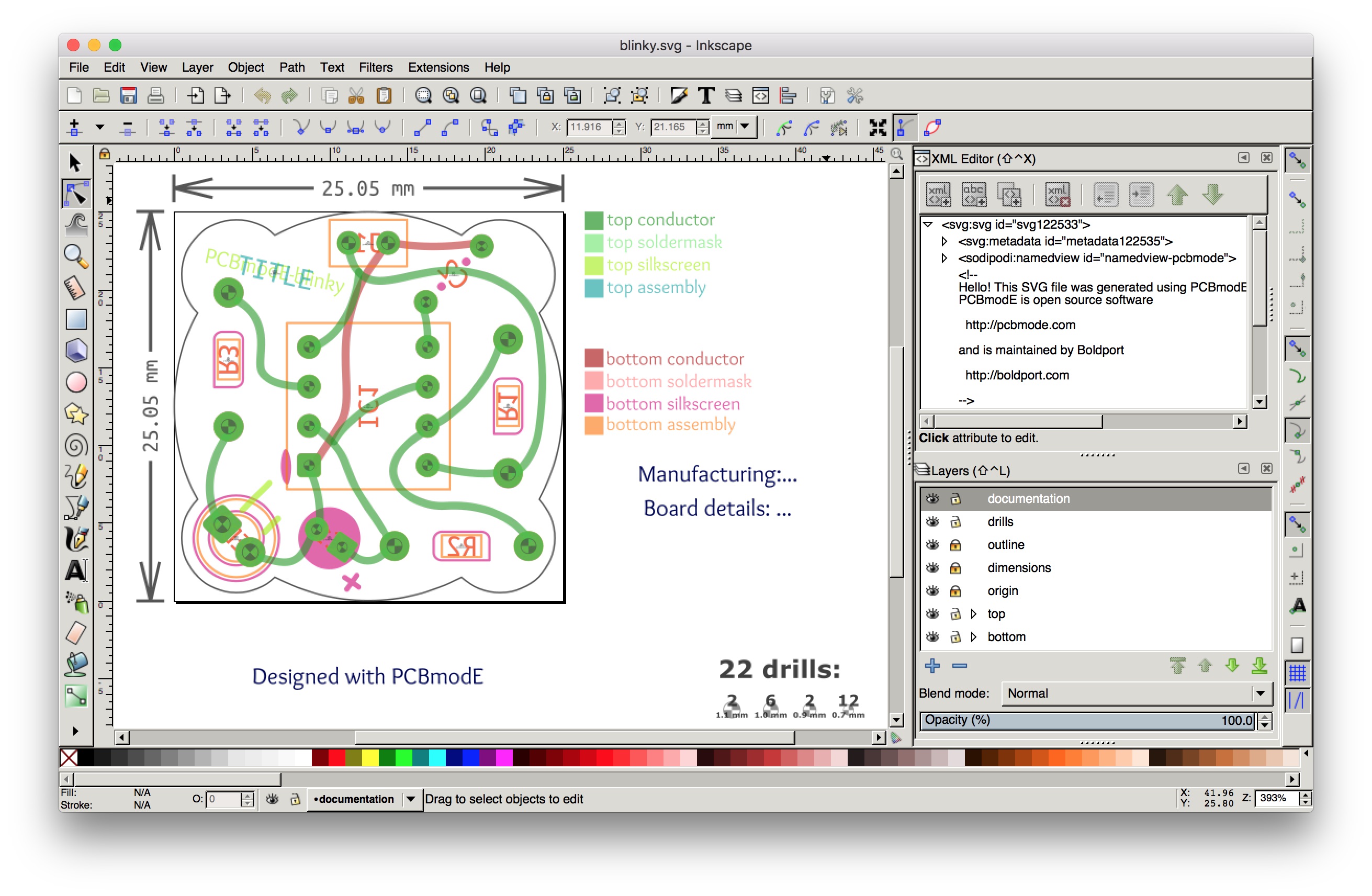Select the 3D Box tool
Screen dimensions: 1372x896
tap(75, 351)
